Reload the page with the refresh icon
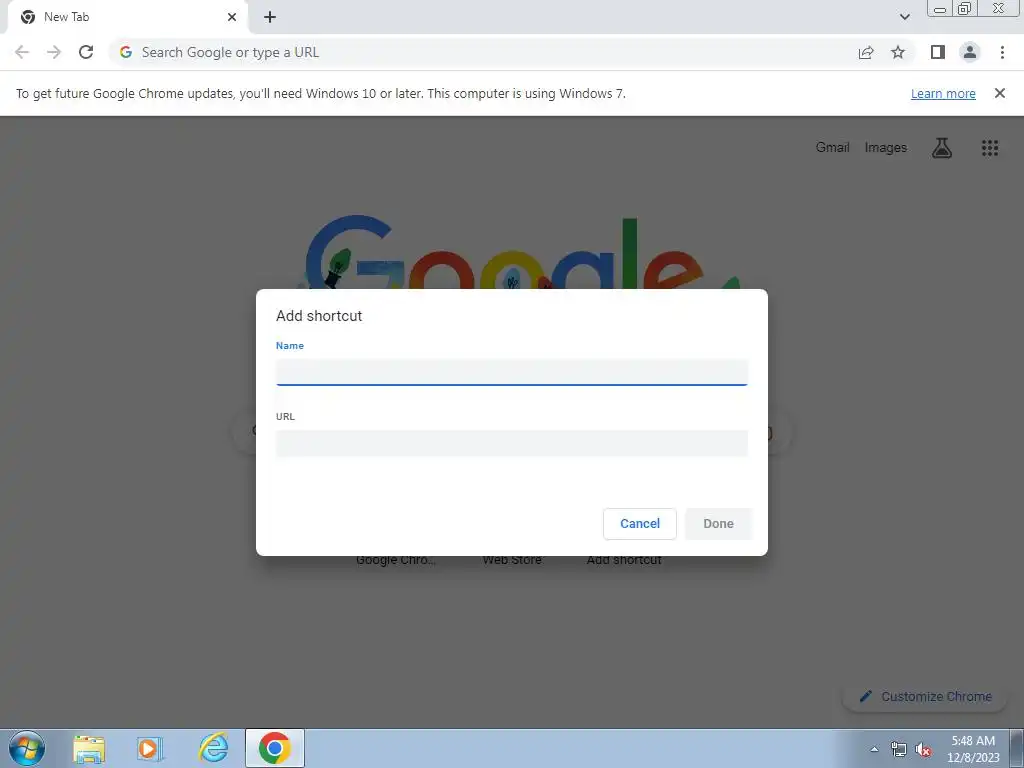 pos(86,52)
